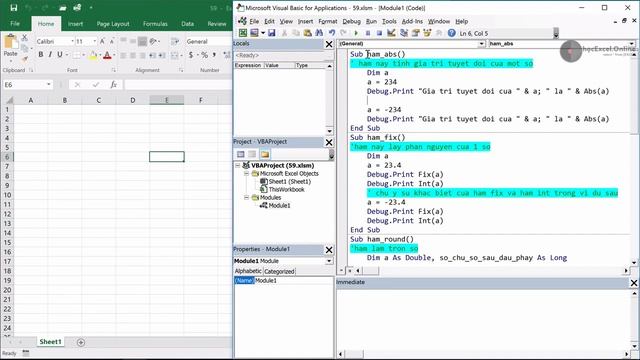The image size is (640, 360).
Task: Click the Insert UserForm icon in VBA toolbar
Action: [254, 33]
